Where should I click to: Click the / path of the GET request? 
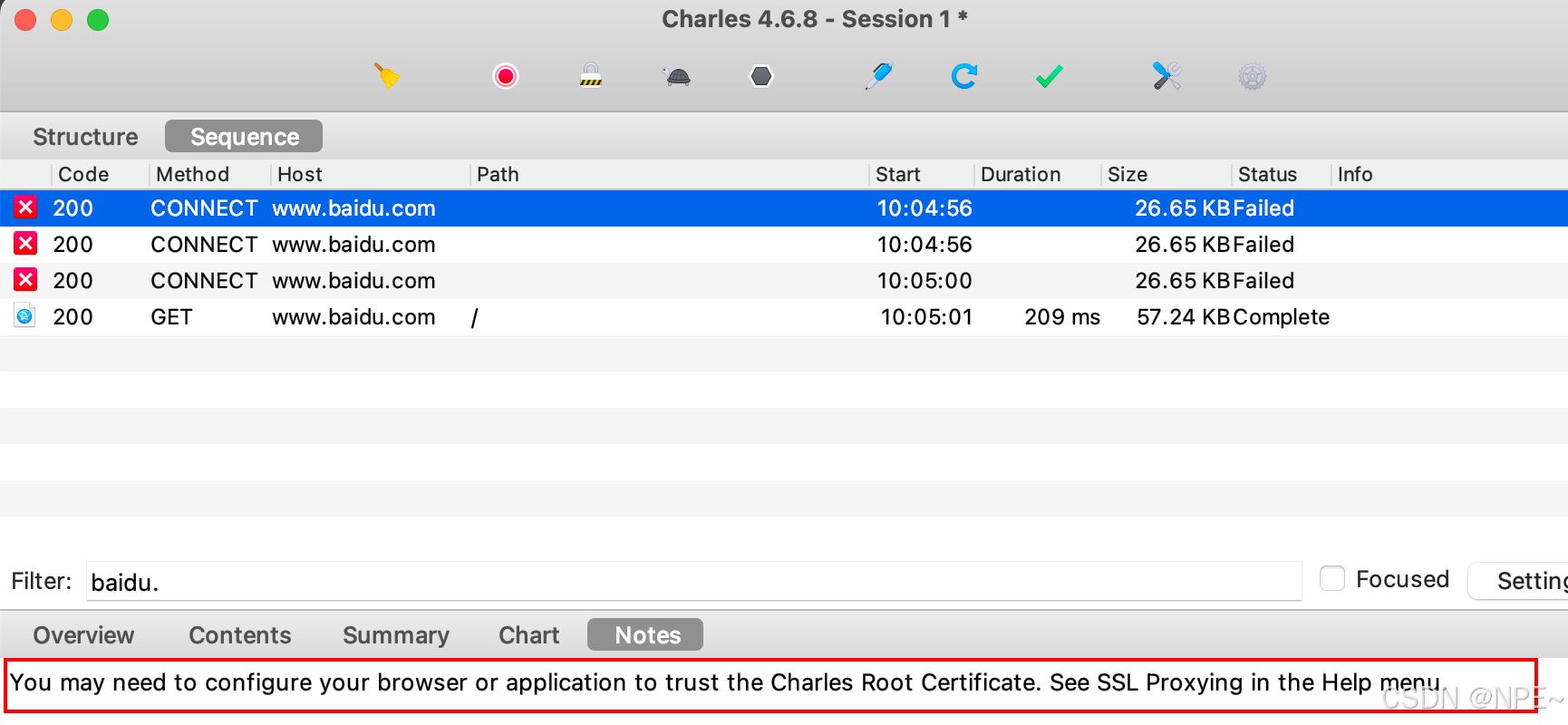pyautogui.click(x=474, y=318)
